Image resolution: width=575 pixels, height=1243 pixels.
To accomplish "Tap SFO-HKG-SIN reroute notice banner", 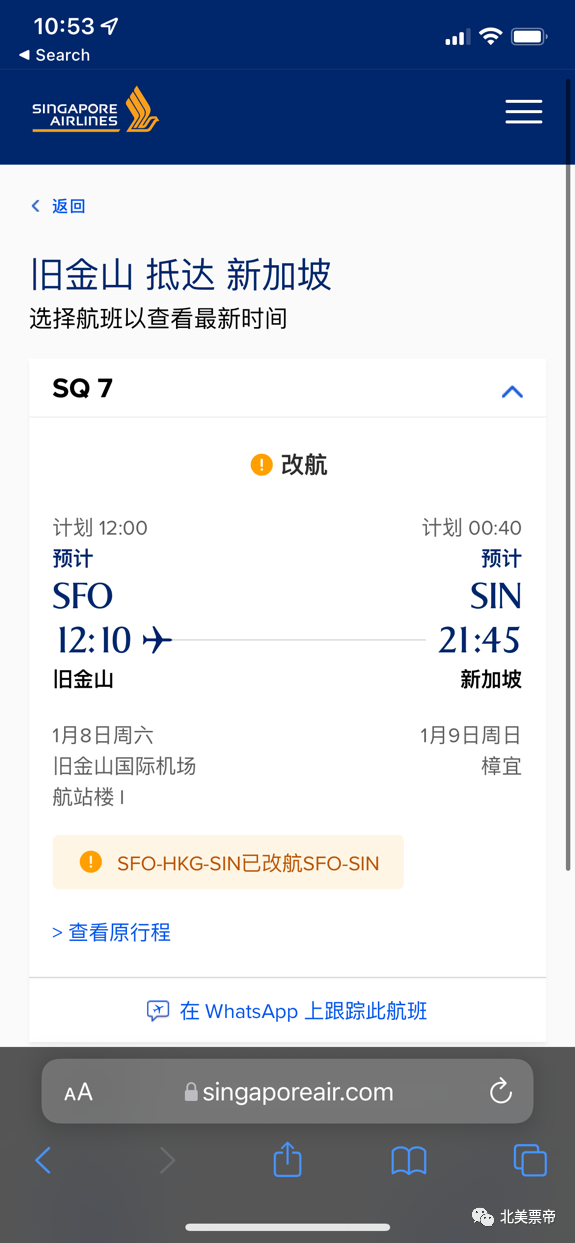I will 228,862.
